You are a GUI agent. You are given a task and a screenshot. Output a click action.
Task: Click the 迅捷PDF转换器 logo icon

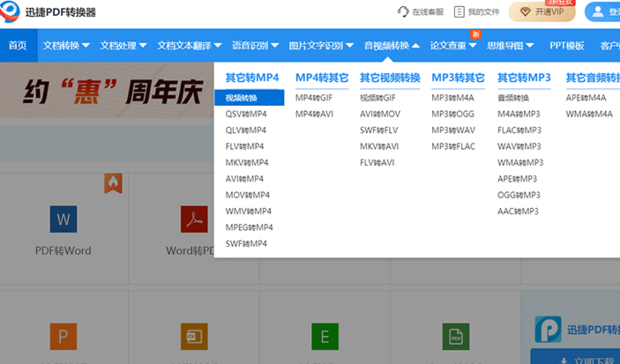click(9, 11)
